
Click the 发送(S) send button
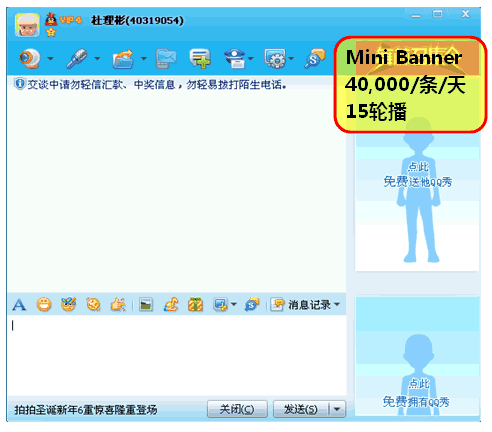[301, 409]
